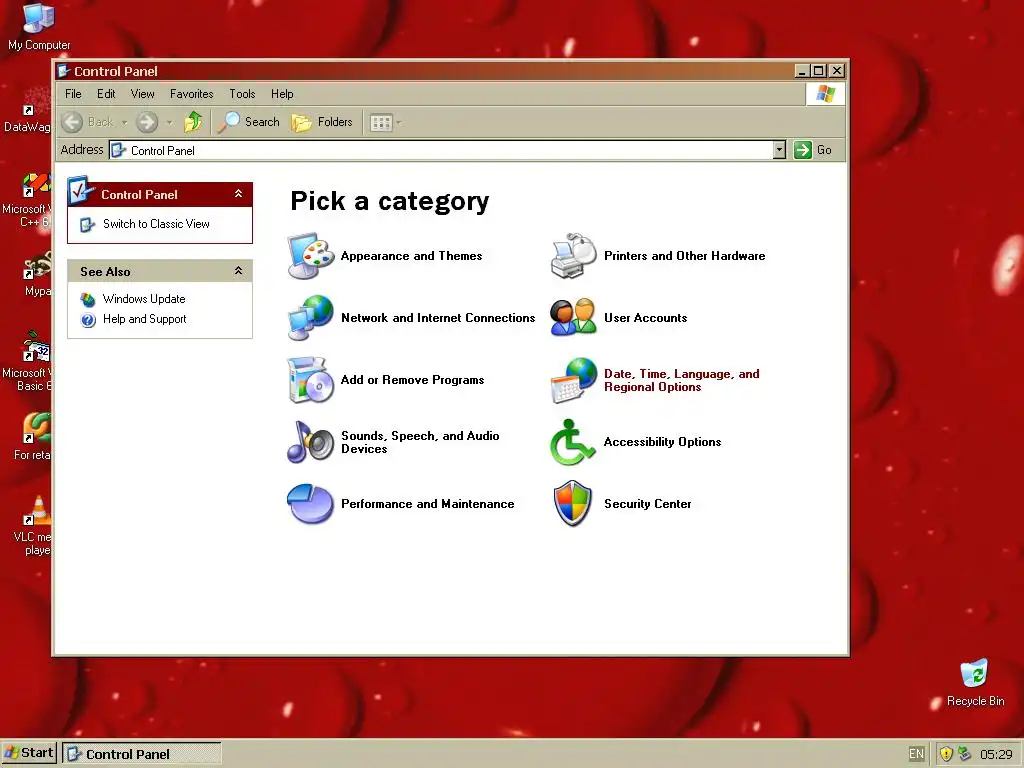Collapse the See Also sidebar section
This screenshot has width=1024, height=768.
(238, 271)
